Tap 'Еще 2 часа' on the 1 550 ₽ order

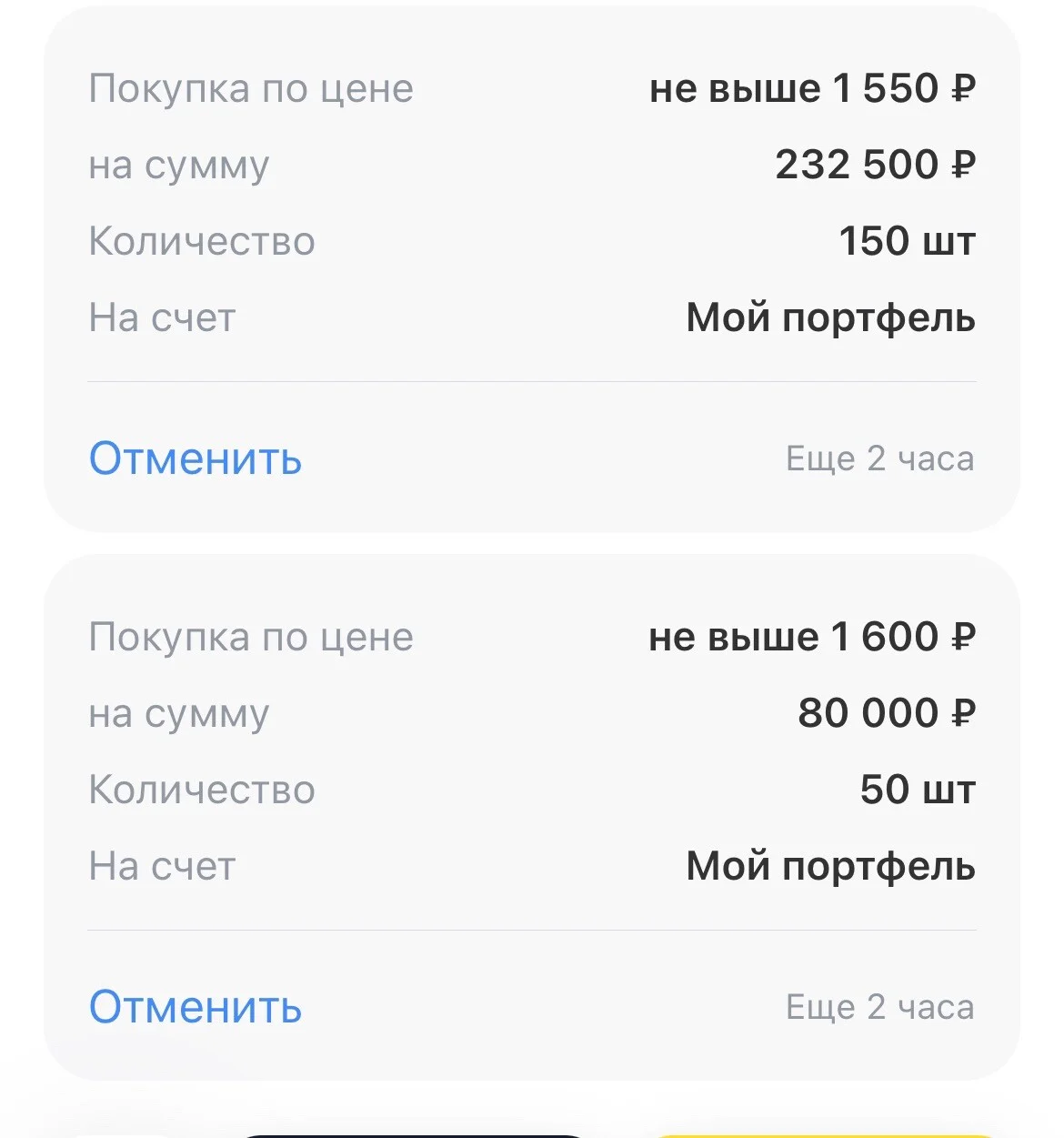[x=879, y=459]
